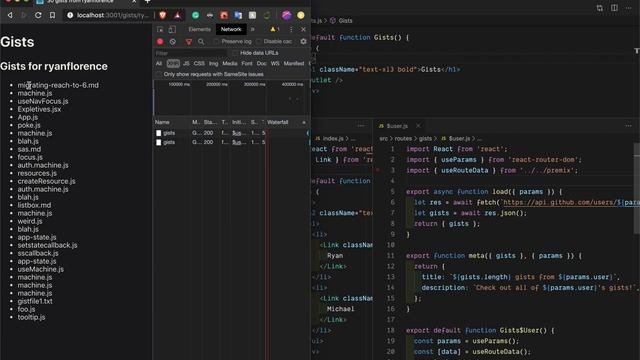Open new browser tab with plus

point(147,2)
